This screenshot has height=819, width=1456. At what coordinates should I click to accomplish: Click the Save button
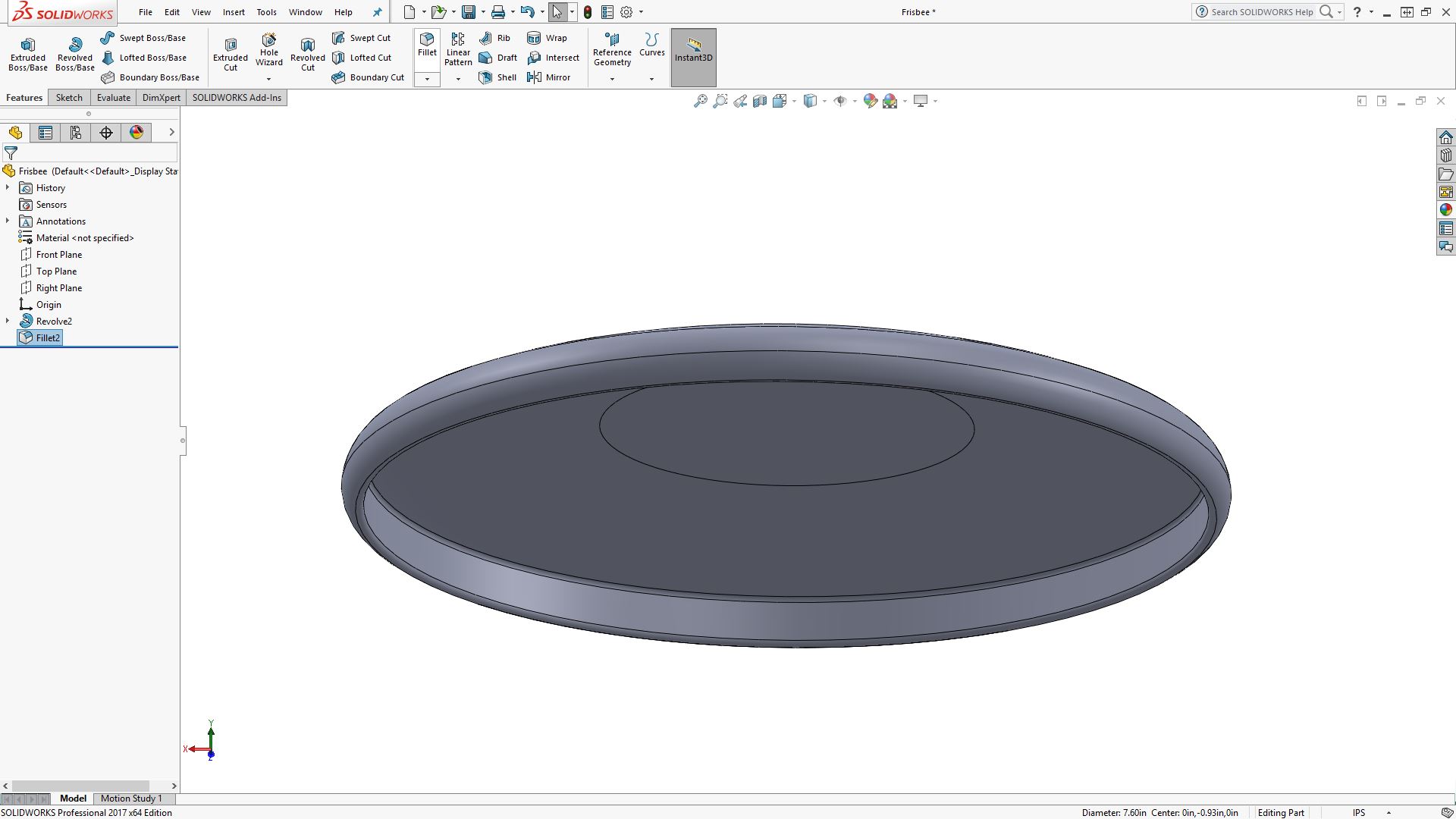(x=469, y=11)
